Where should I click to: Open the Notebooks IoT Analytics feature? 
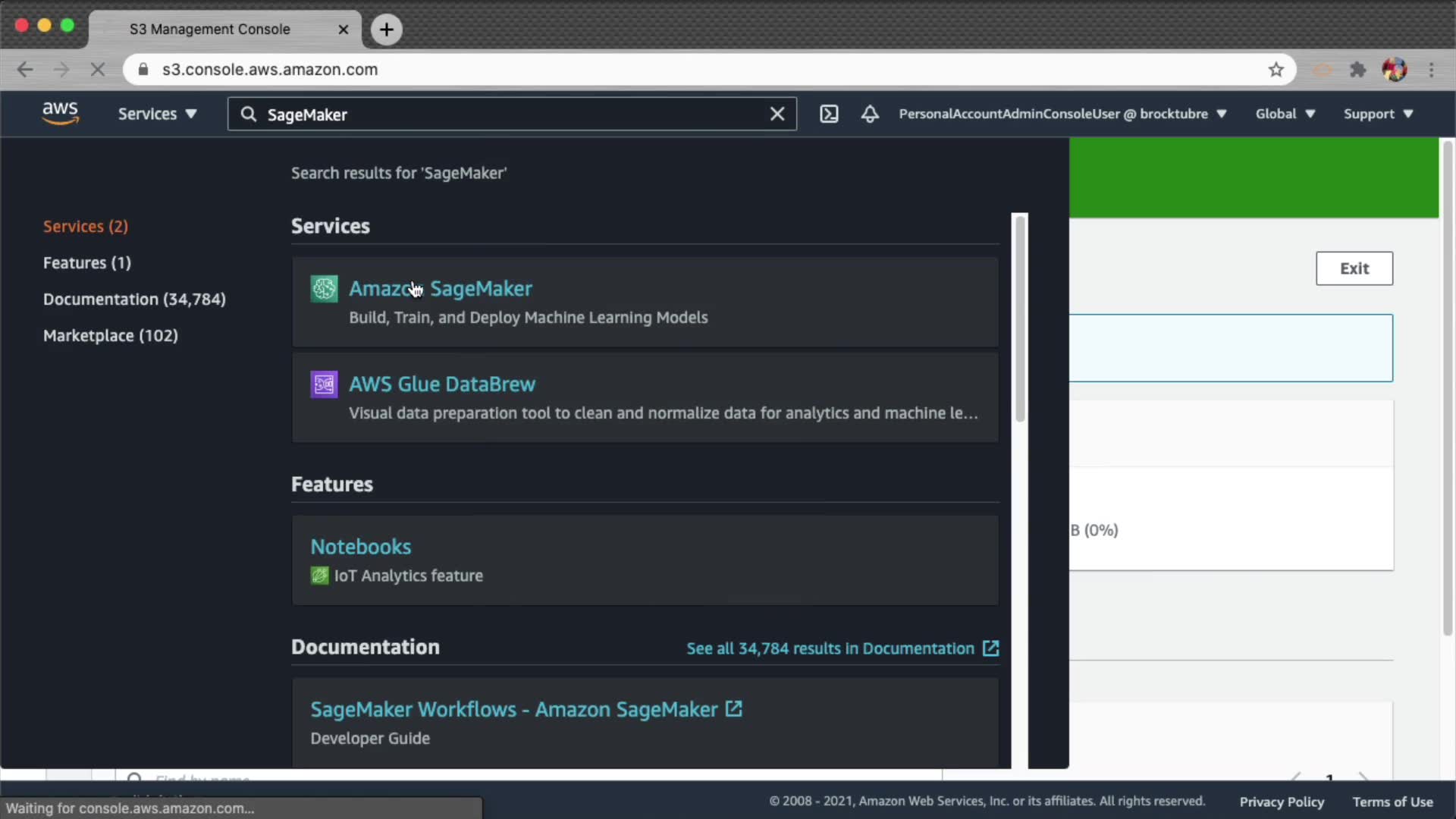tap(361, 547)
